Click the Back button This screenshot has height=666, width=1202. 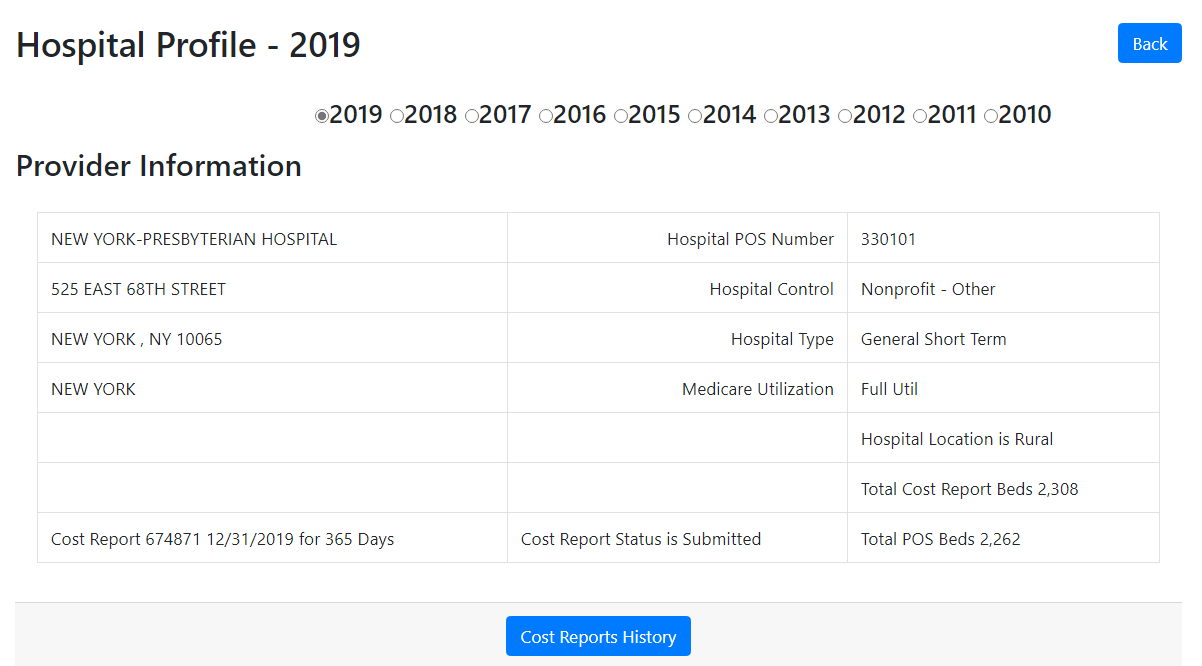[x=1149, y=43]
